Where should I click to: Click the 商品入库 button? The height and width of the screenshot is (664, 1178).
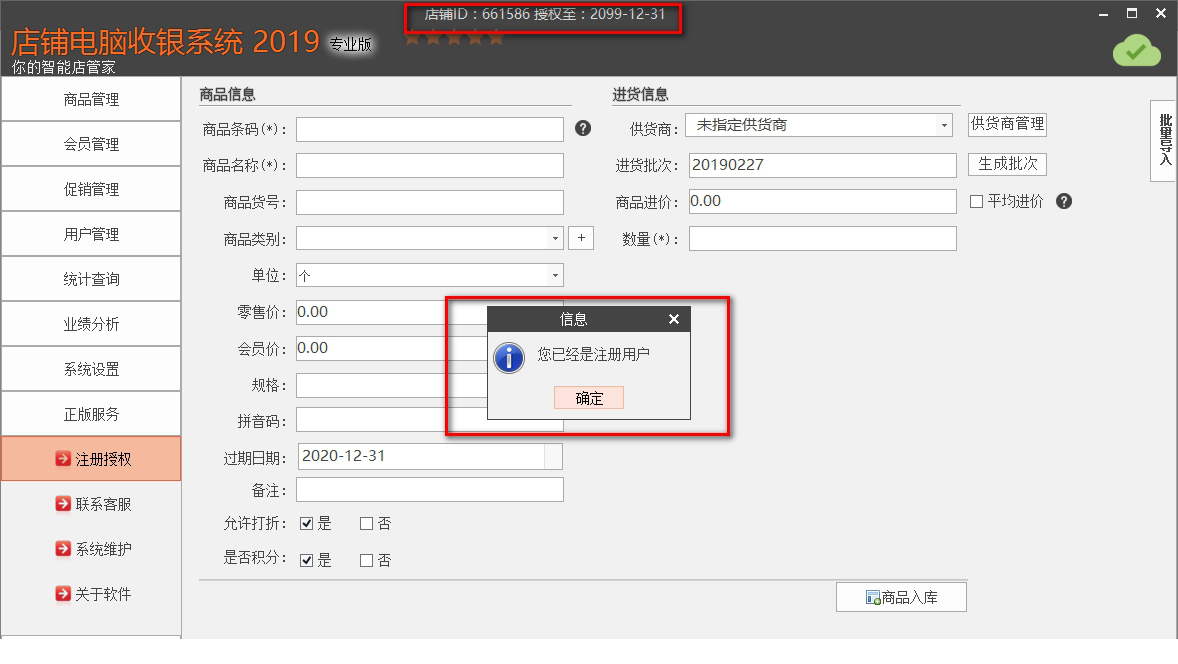tap(902, 597)
